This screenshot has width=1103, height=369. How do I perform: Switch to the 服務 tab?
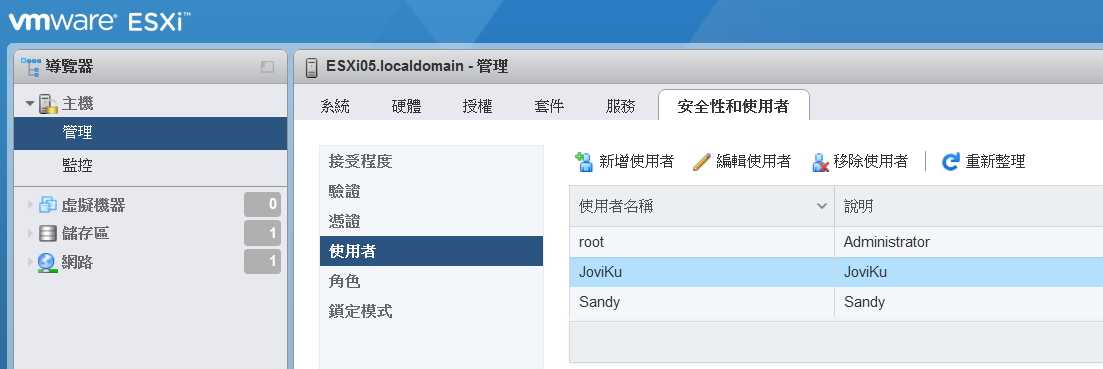pyautogui.click(x=620, y=106)
